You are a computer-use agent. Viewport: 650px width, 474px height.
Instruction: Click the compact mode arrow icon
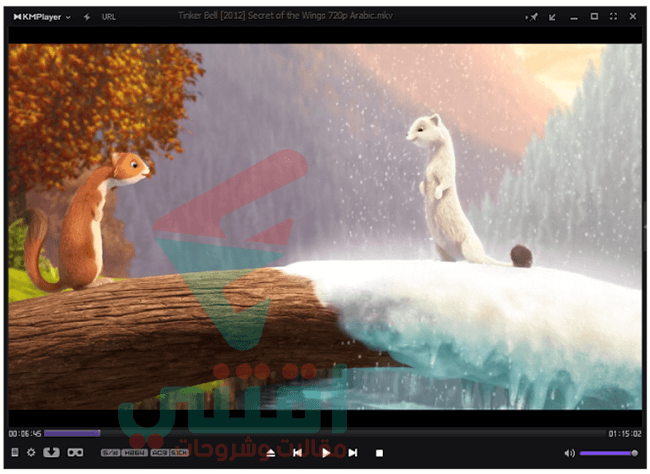click(552, 17)
